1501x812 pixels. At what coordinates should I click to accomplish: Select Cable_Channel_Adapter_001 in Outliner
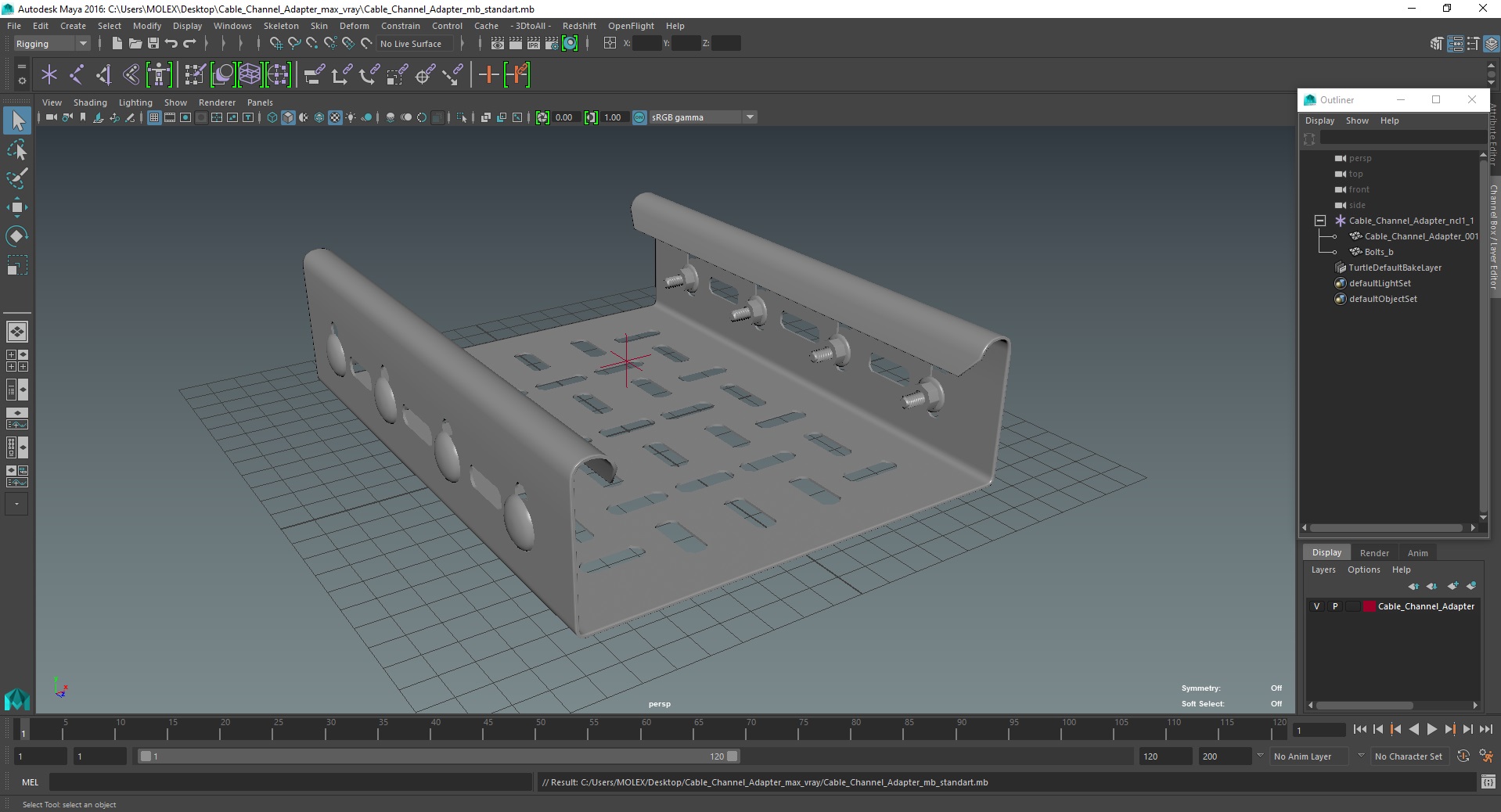(x=1421, y=236)
